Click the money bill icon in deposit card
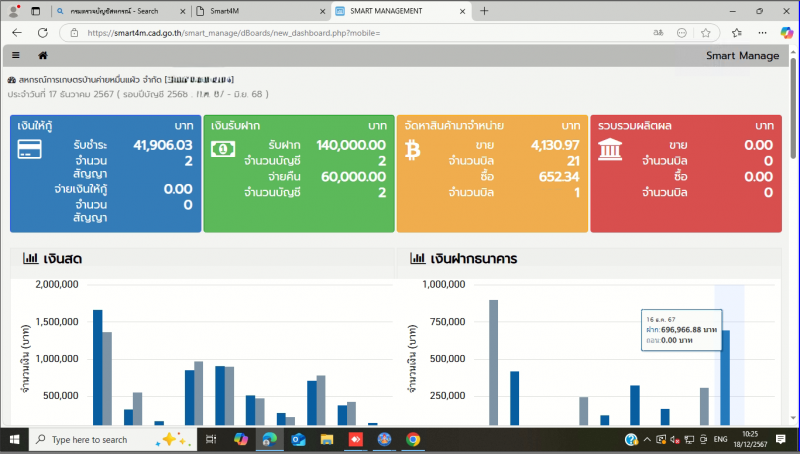This screenshot has width=800, height=454. [223, 149]
